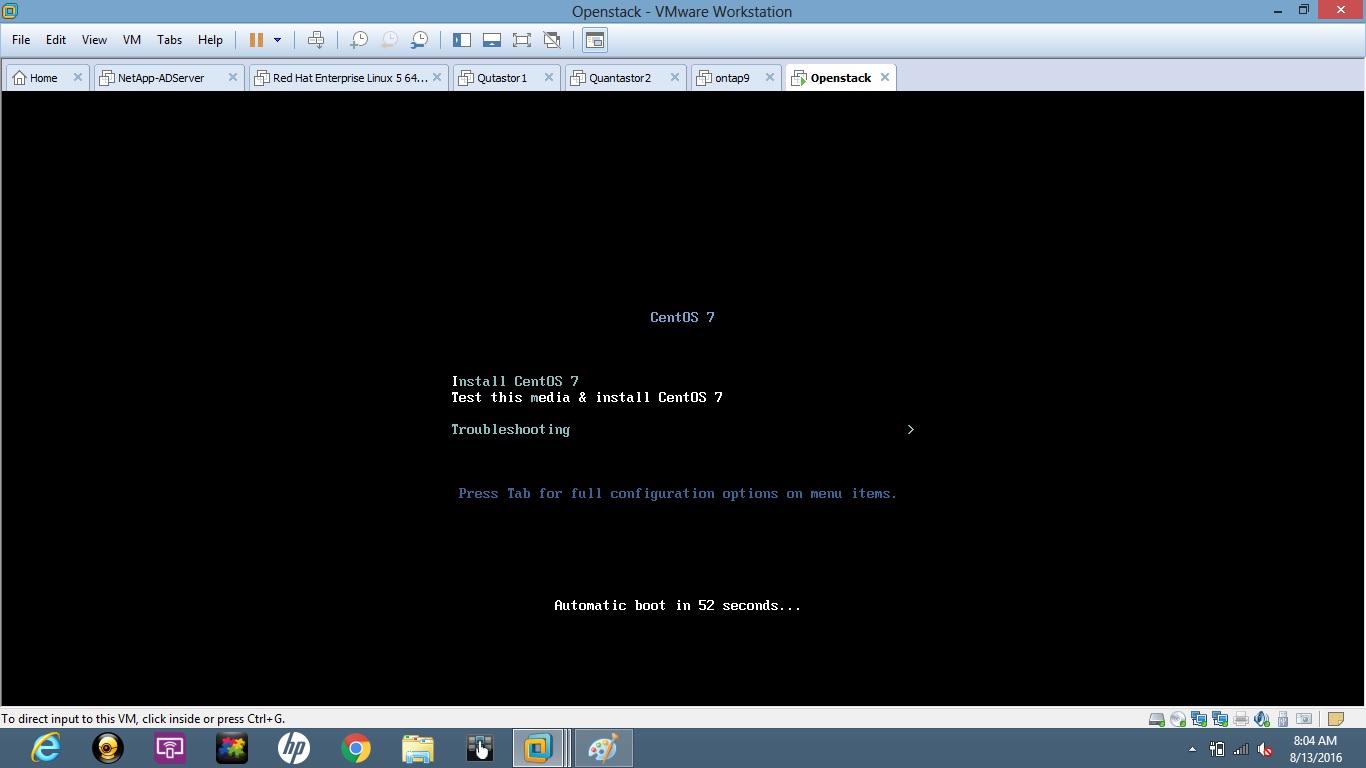Image resolution: width=1366 pixels, height=768 pixels.
Task: Click the muted volume tray icon
Action: [1265, 749]
